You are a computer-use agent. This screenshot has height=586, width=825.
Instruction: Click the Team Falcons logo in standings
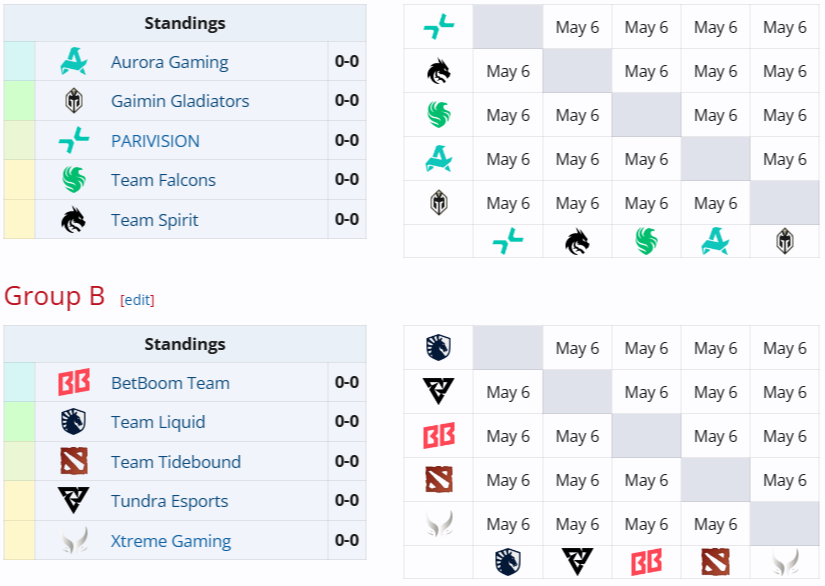[x=73, y=180]
